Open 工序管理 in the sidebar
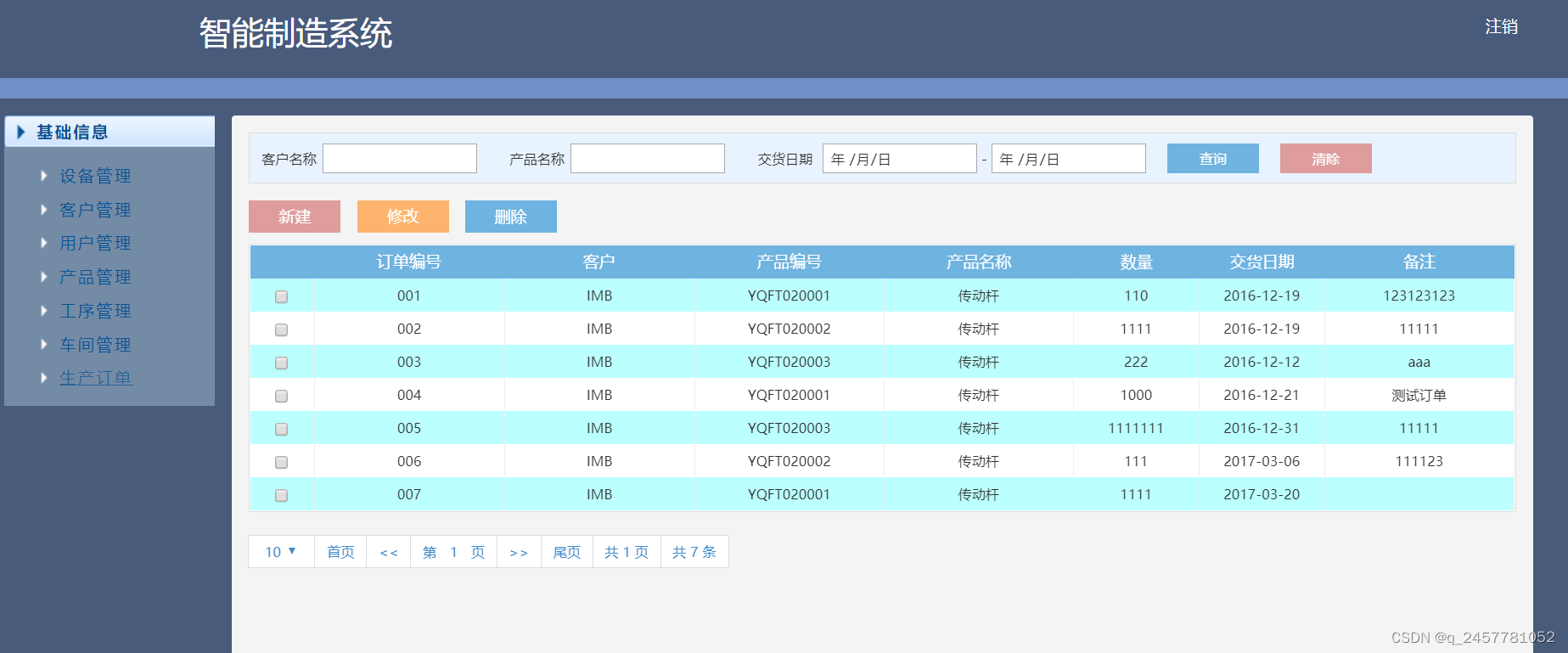The image size is (1568, 653). [95, 311]
